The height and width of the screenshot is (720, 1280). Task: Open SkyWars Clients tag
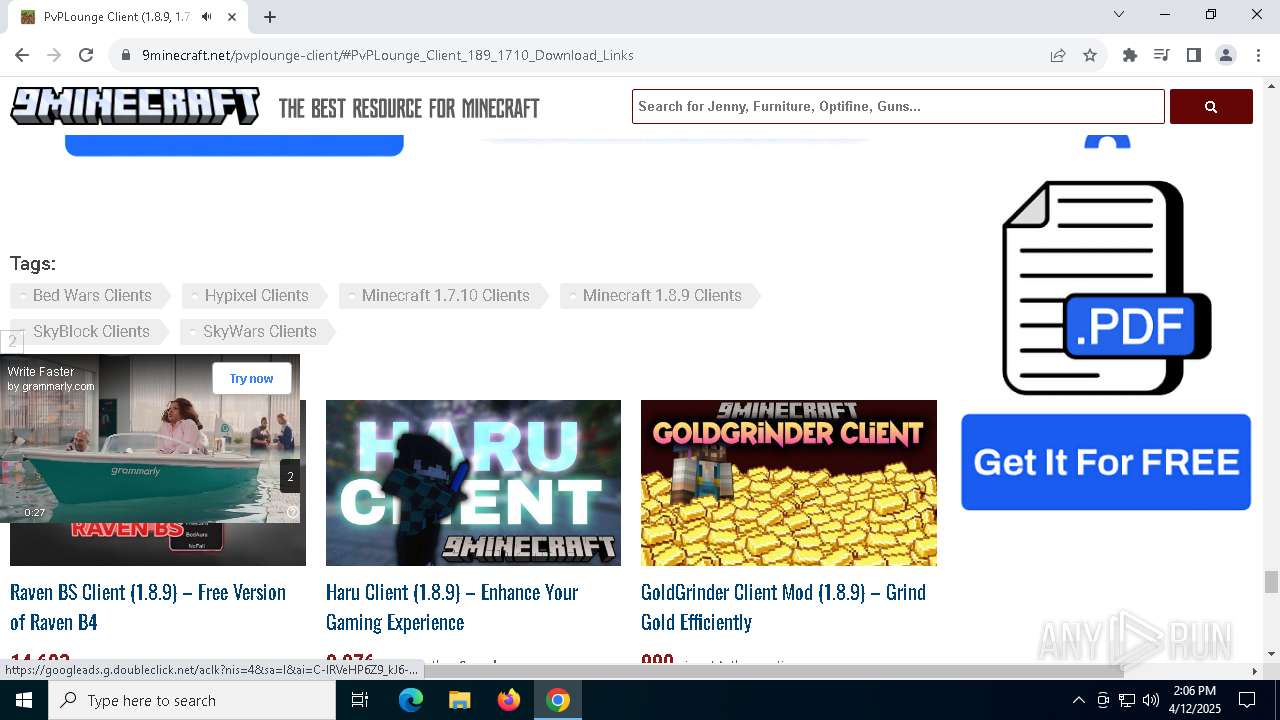pos(258,331)
